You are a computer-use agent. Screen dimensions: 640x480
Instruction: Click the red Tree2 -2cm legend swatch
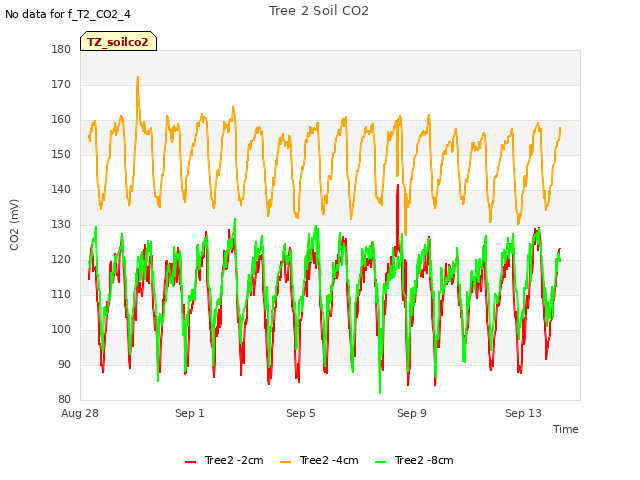(191, 462)
